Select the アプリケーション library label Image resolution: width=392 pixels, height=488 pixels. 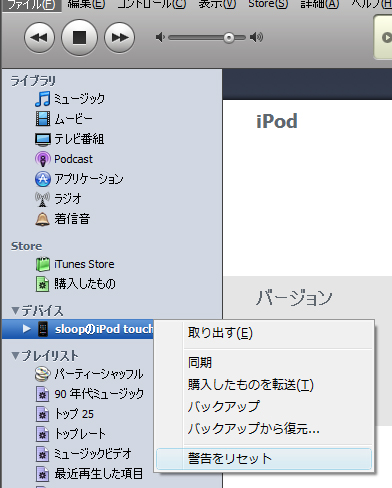click(x=89, y=179)
